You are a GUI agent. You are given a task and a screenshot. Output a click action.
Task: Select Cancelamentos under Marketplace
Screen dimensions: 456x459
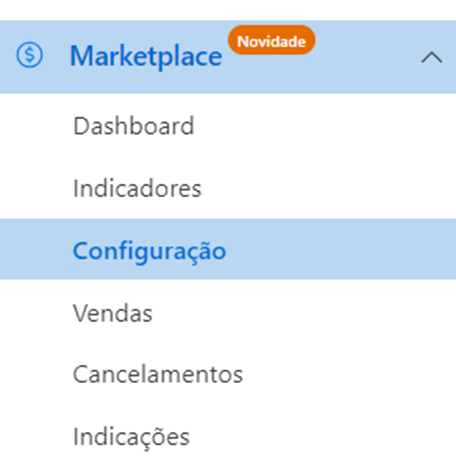pos(158,375)
